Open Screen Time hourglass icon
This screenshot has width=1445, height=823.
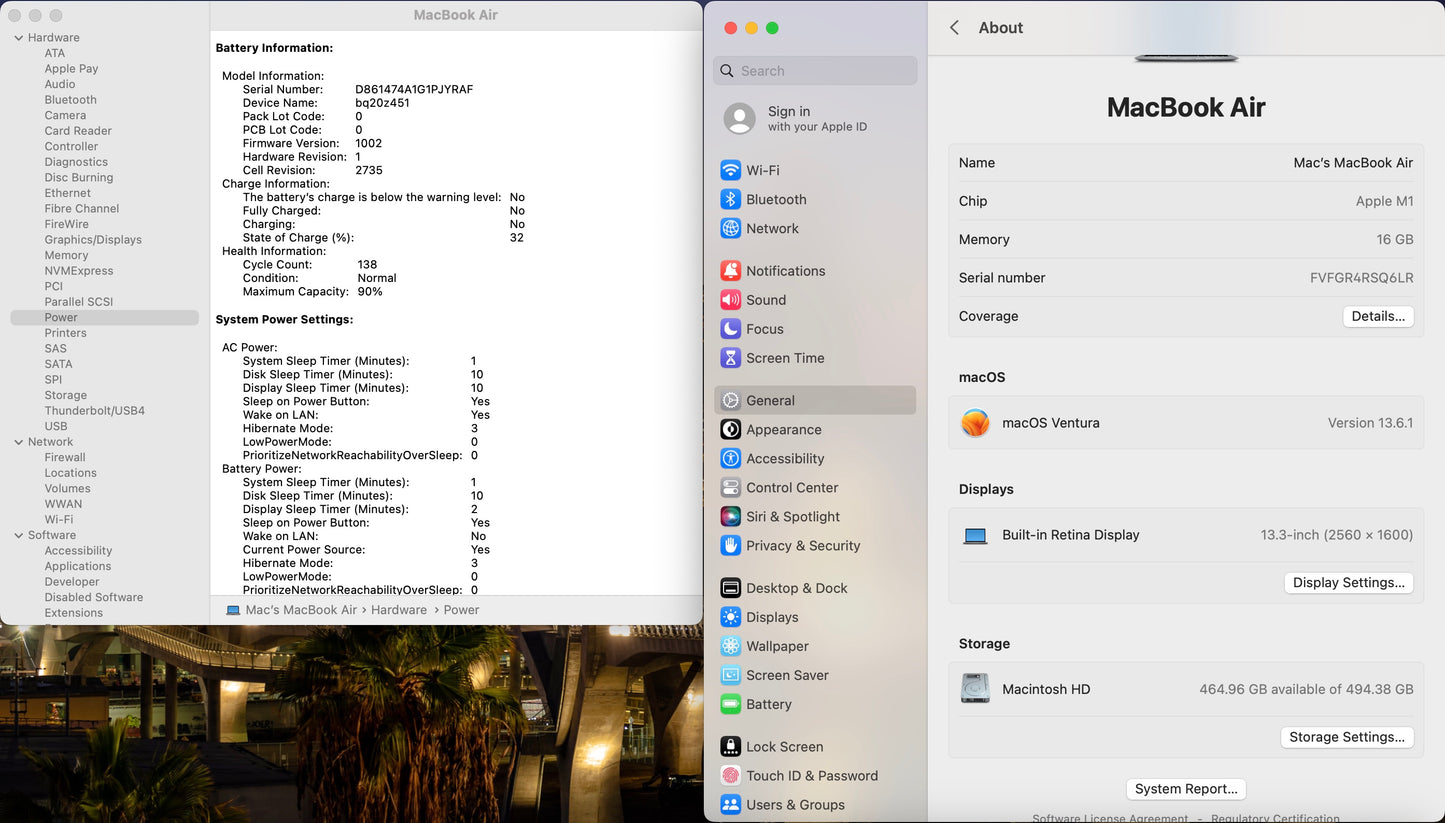coord(731,358)
